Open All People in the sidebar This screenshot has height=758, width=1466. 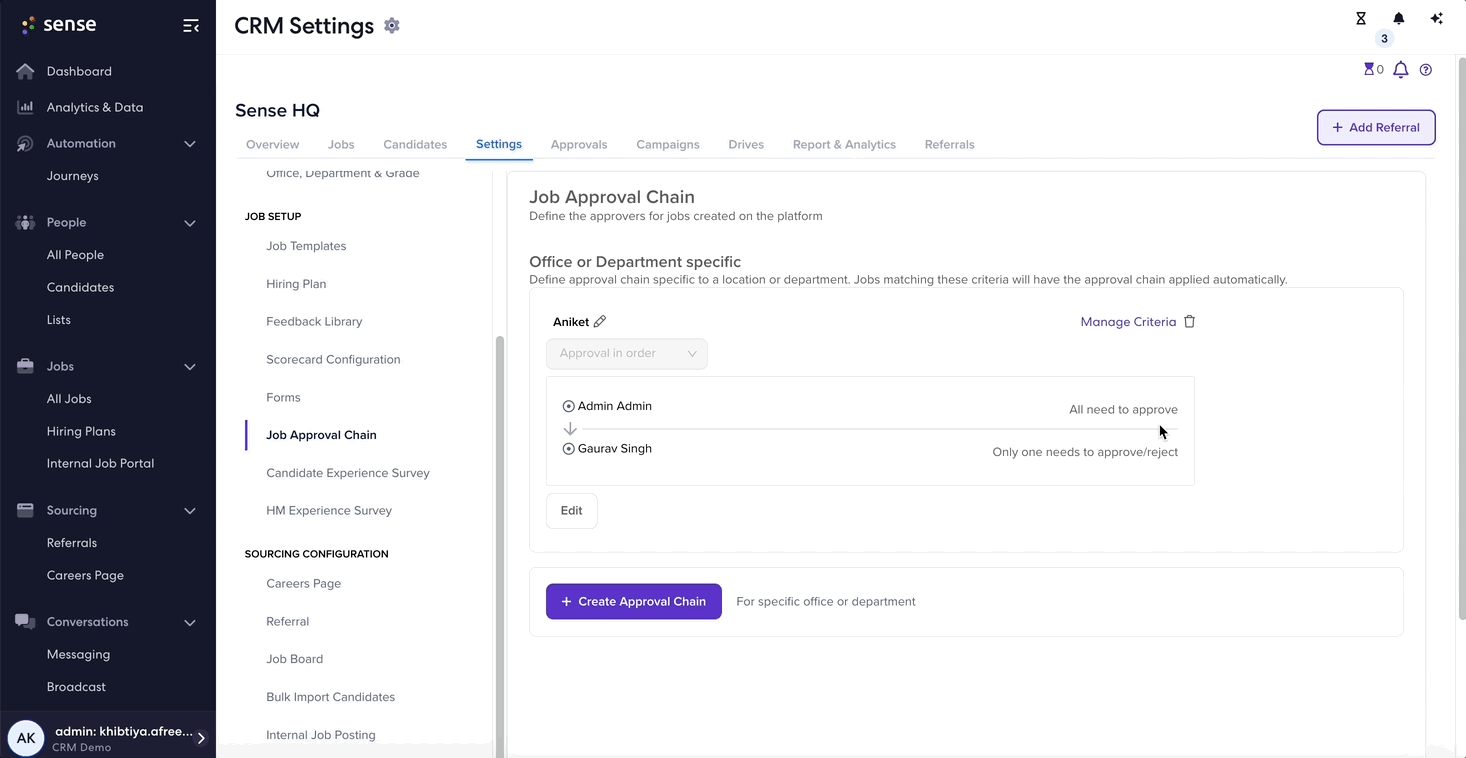[x=75, y=255]
